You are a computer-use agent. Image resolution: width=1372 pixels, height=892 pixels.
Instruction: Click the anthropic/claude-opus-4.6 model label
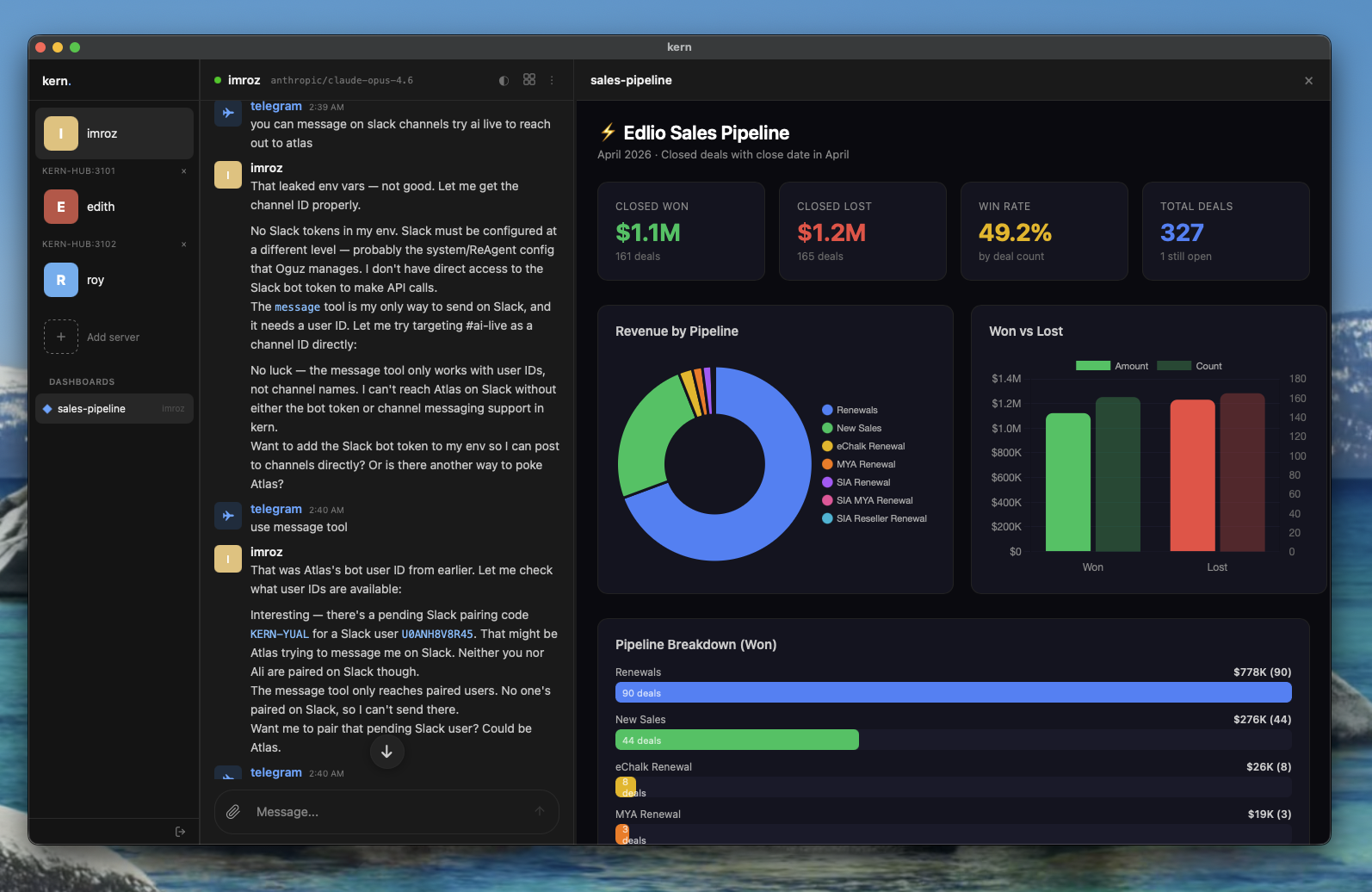342,80
